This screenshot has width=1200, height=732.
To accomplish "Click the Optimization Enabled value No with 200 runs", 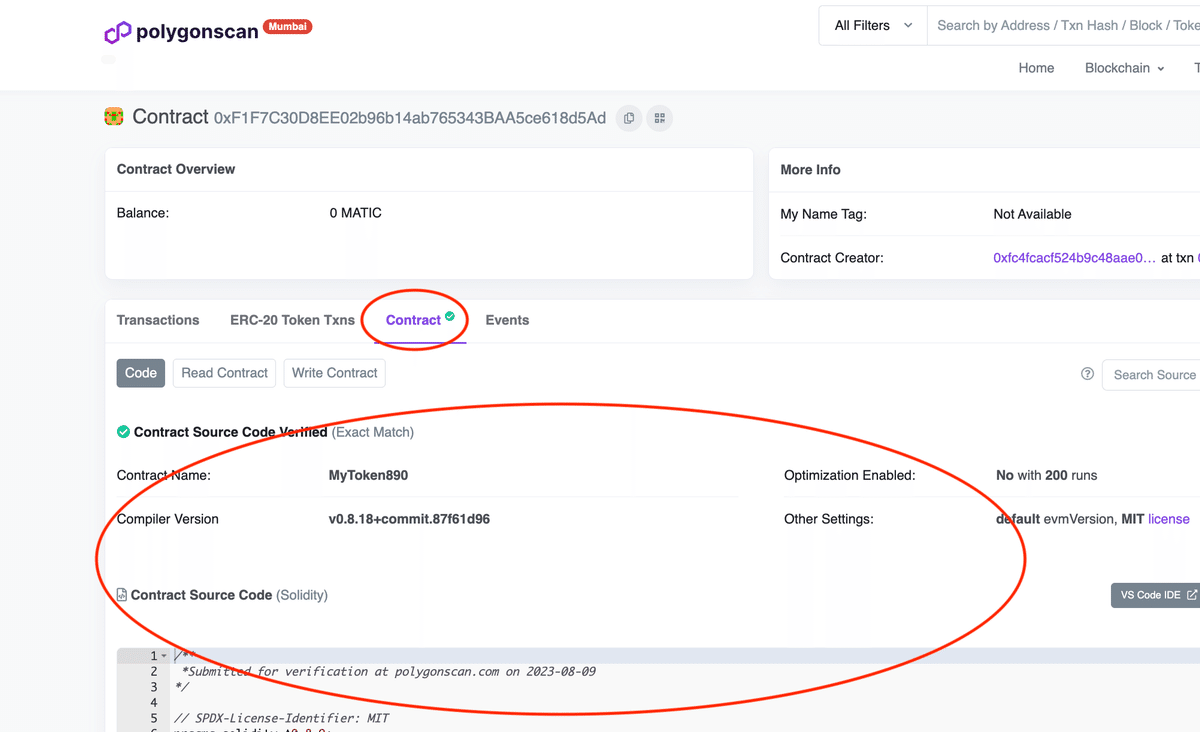I will (x=1046, y=475).
